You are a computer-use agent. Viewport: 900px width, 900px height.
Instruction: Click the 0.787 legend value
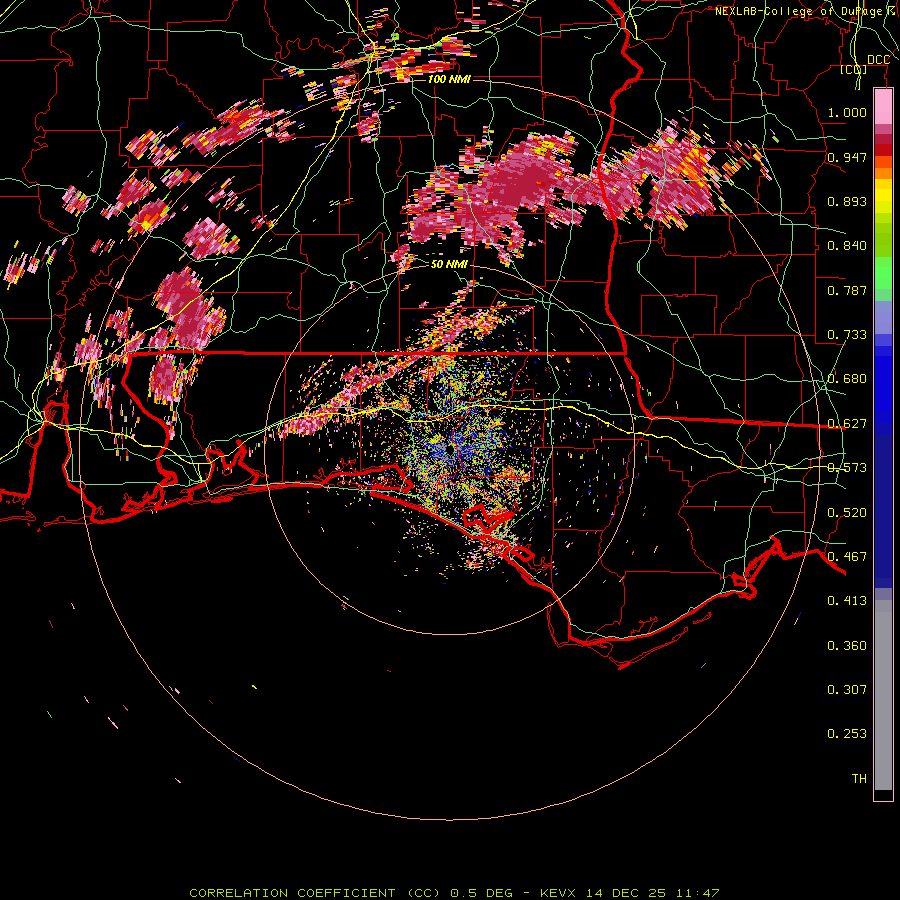click(x=847, y=290)
